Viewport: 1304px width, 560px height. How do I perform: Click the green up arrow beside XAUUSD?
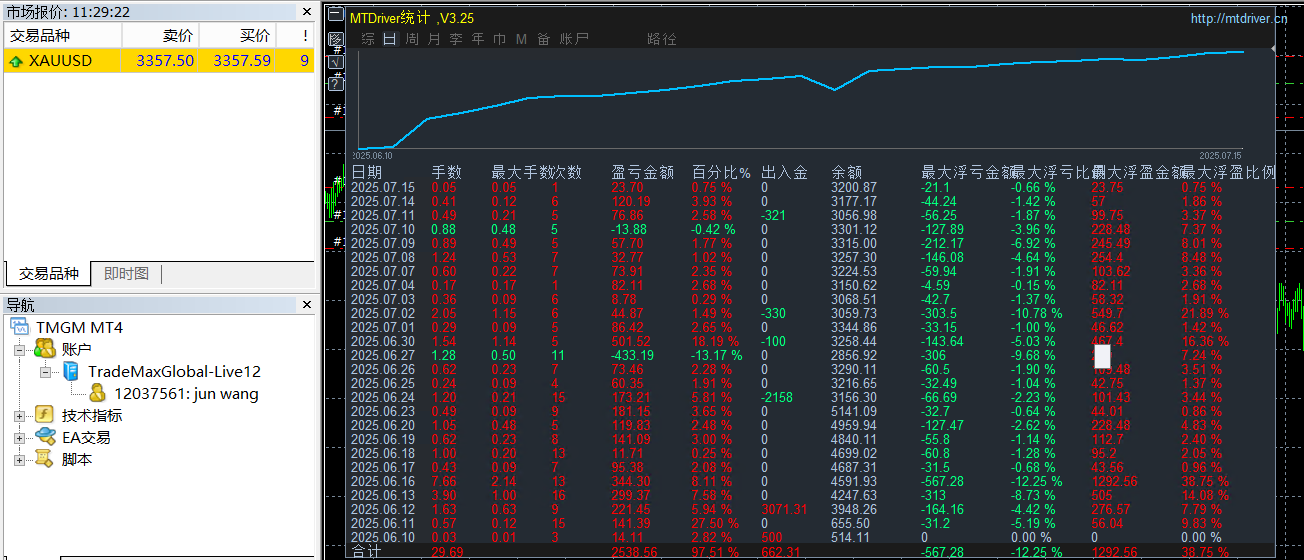15,61
